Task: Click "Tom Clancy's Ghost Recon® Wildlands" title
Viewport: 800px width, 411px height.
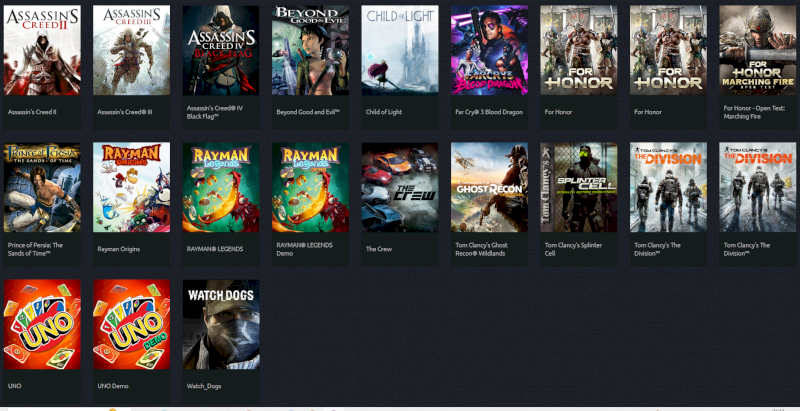Action: point(481,249)
